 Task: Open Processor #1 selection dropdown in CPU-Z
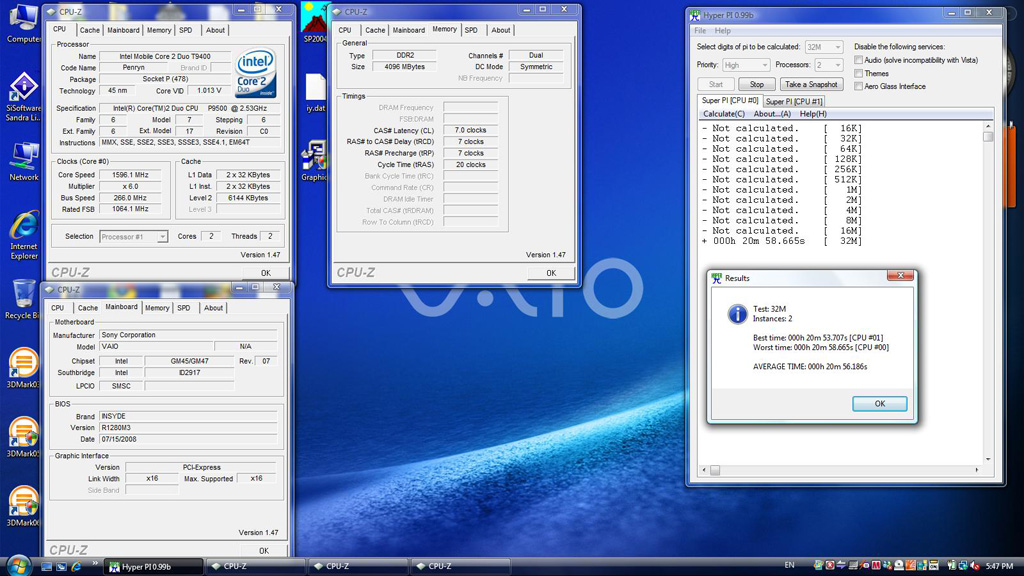133,236
